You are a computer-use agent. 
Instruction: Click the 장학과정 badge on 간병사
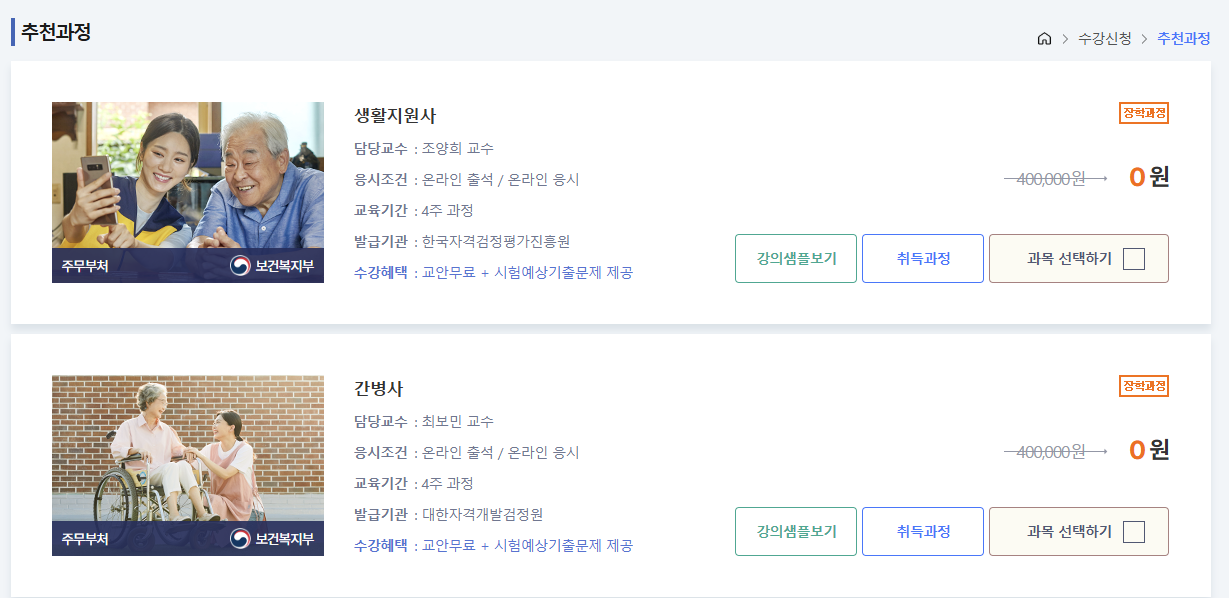click(x=1144, y=386)
